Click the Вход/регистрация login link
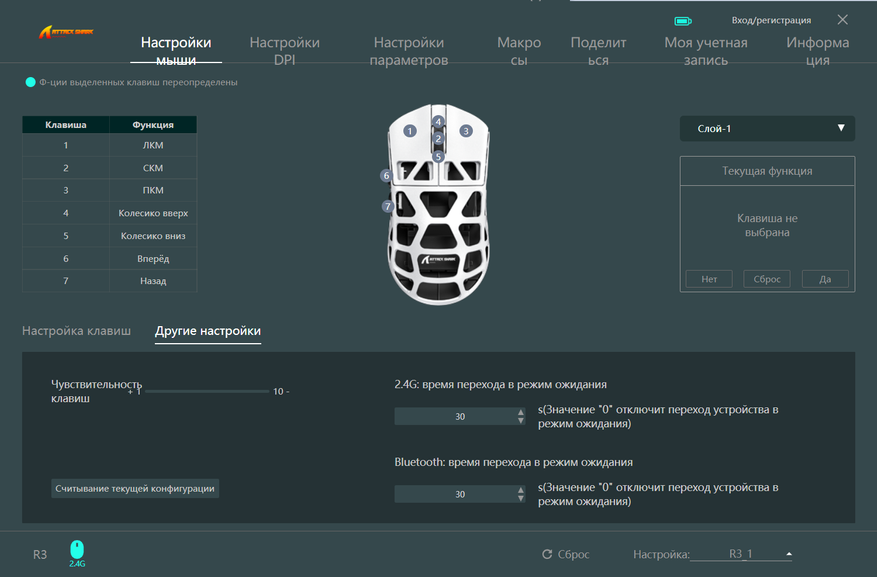This screenshot has height=577, width=877. [x=771, y=20]
